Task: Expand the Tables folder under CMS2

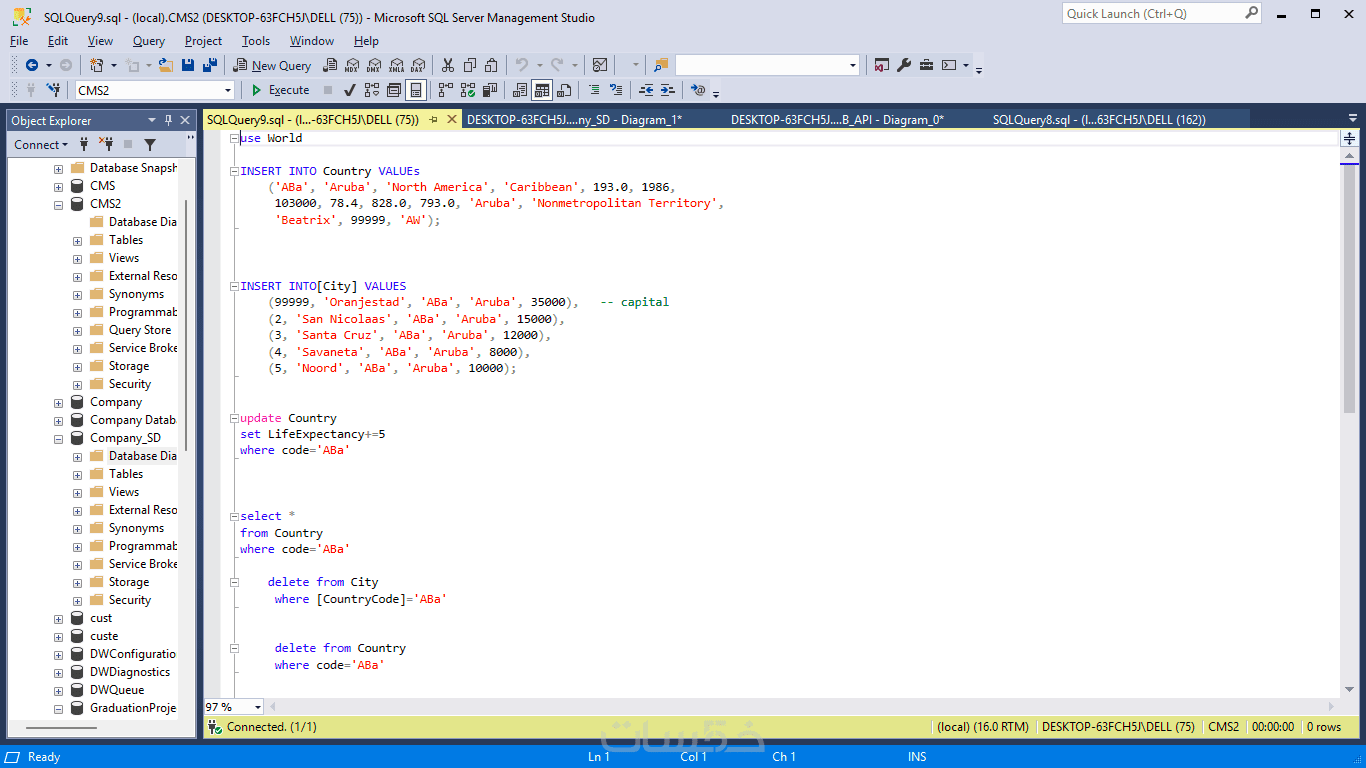Action: pos(78,241)
